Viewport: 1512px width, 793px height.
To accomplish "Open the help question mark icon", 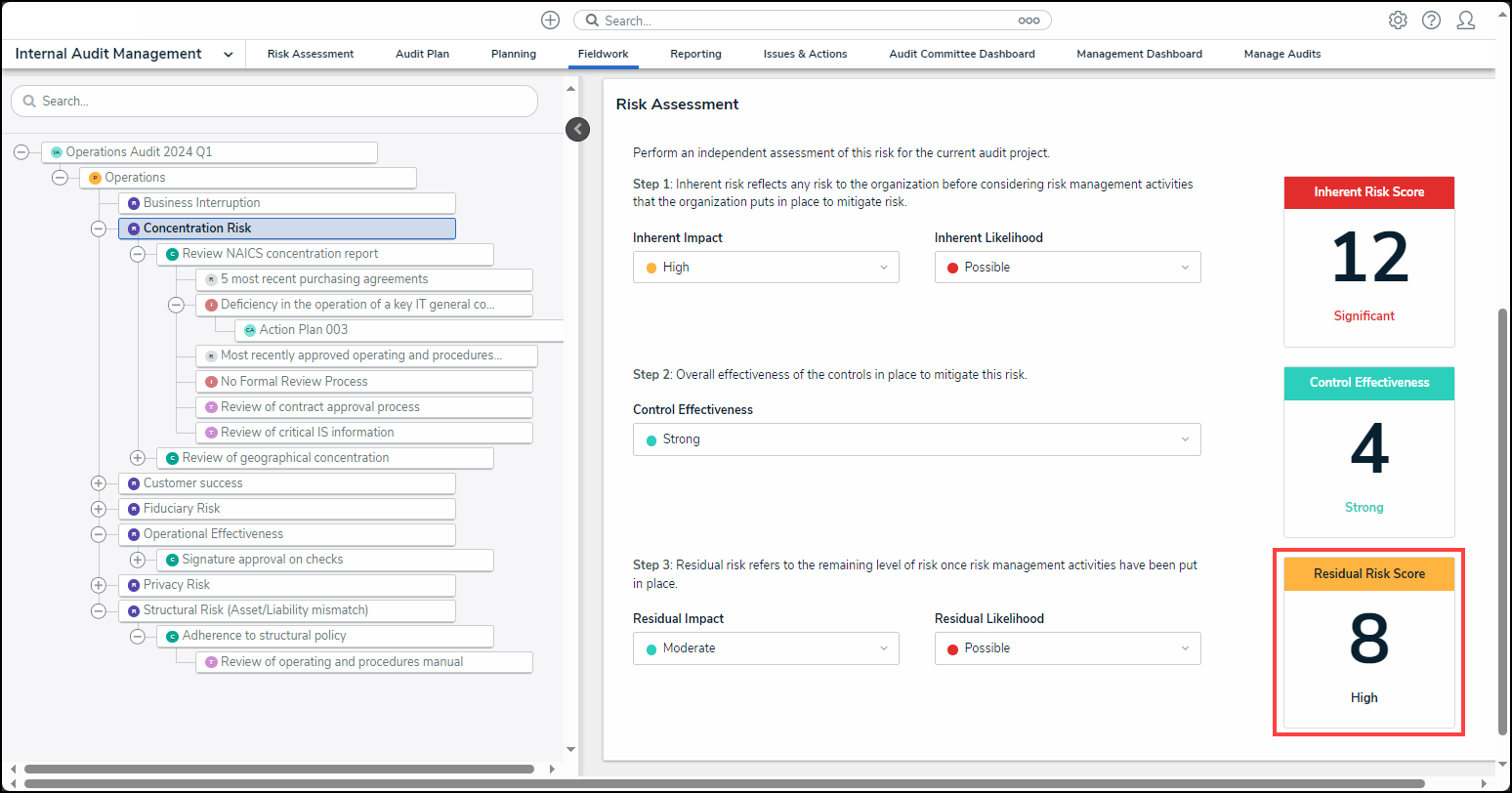I will [x=1431, y=21].
